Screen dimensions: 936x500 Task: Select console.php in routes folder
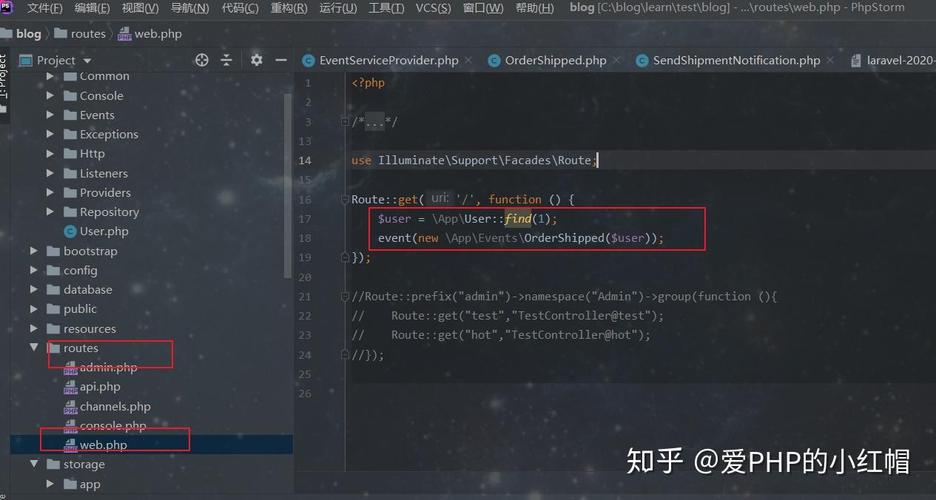pyautogui.click(x=113, y=425)
